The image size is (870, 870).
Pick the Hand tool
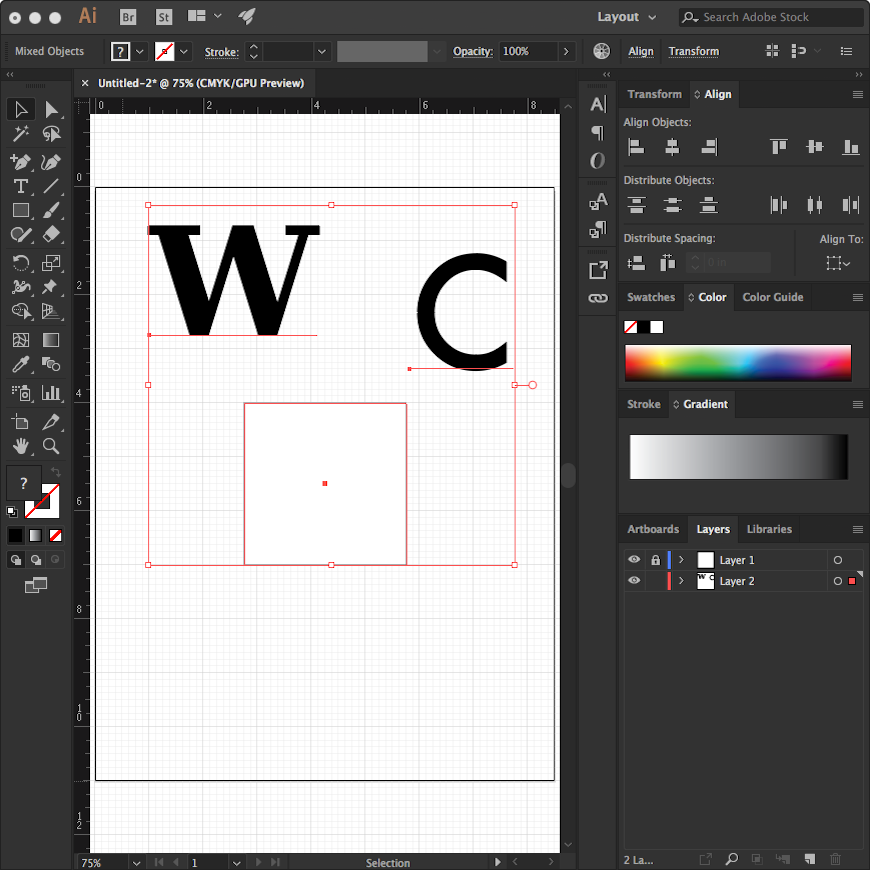[x=20, y=446]
